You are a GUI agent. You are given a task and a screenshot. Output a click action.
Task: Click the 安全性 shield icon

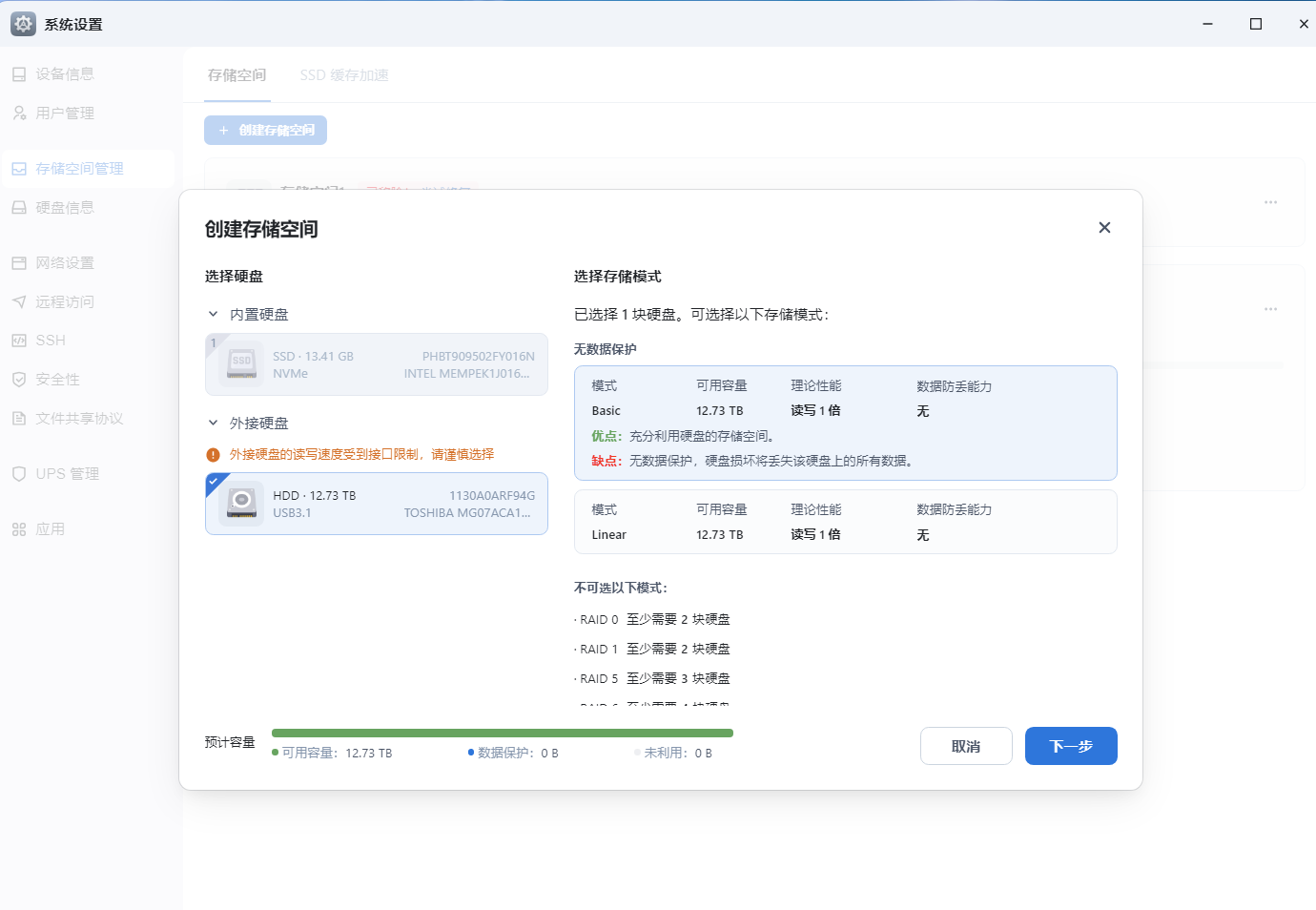point(19,379)
